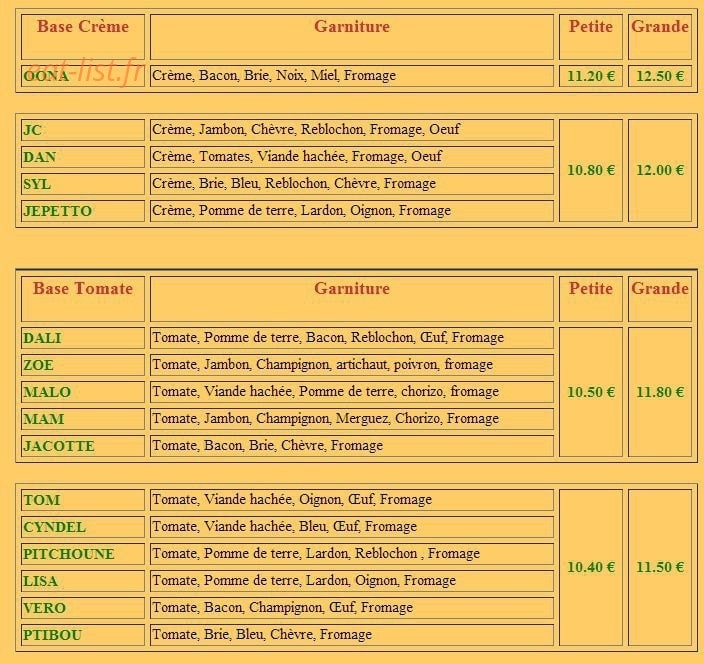Click LISA's garniture with Lardon, Oignon
The image size is (704, 664).
point(304,580)
